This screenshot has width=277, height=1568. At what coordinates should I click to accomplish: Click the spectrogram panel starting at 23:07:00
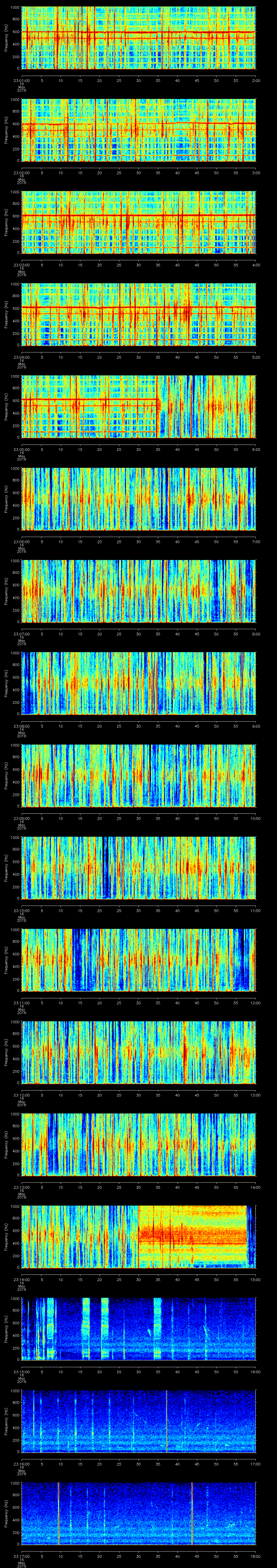click(x=139, y=591)
